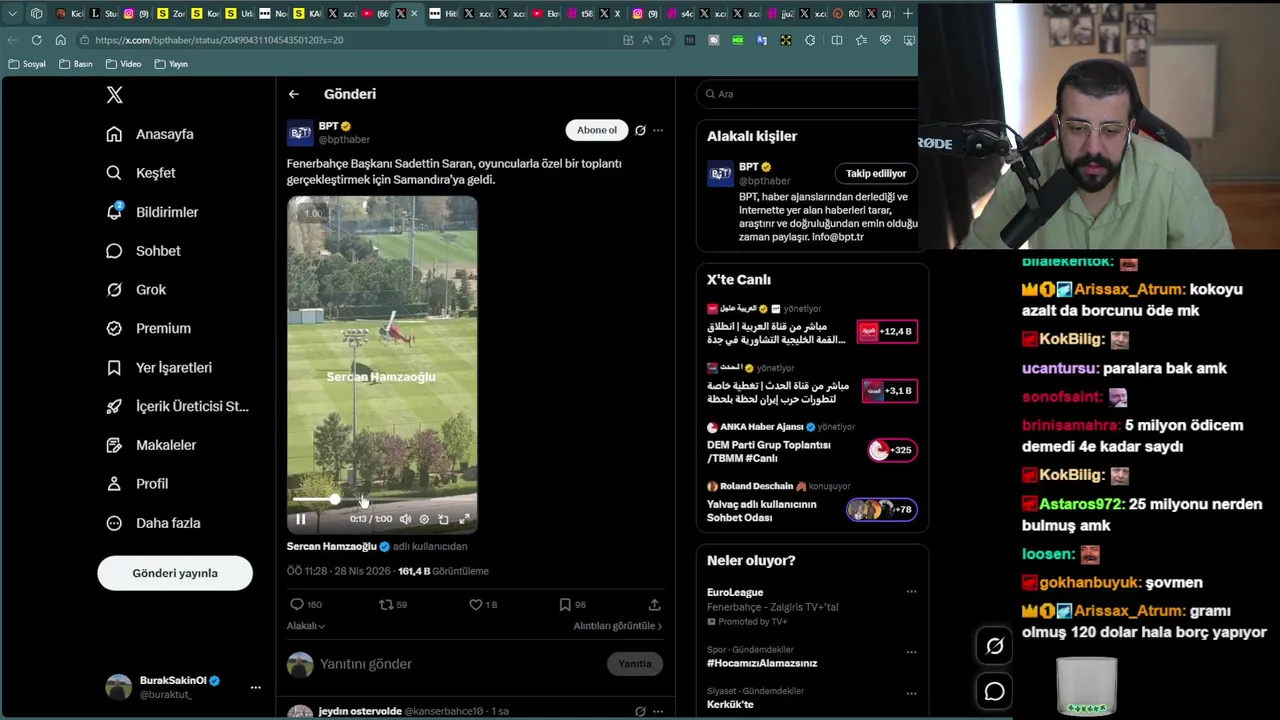Join Yalvaç kullanıcısının Sohbet Odası
The width and height of the screenshot is (1280, 720).
tap(812, 503)
